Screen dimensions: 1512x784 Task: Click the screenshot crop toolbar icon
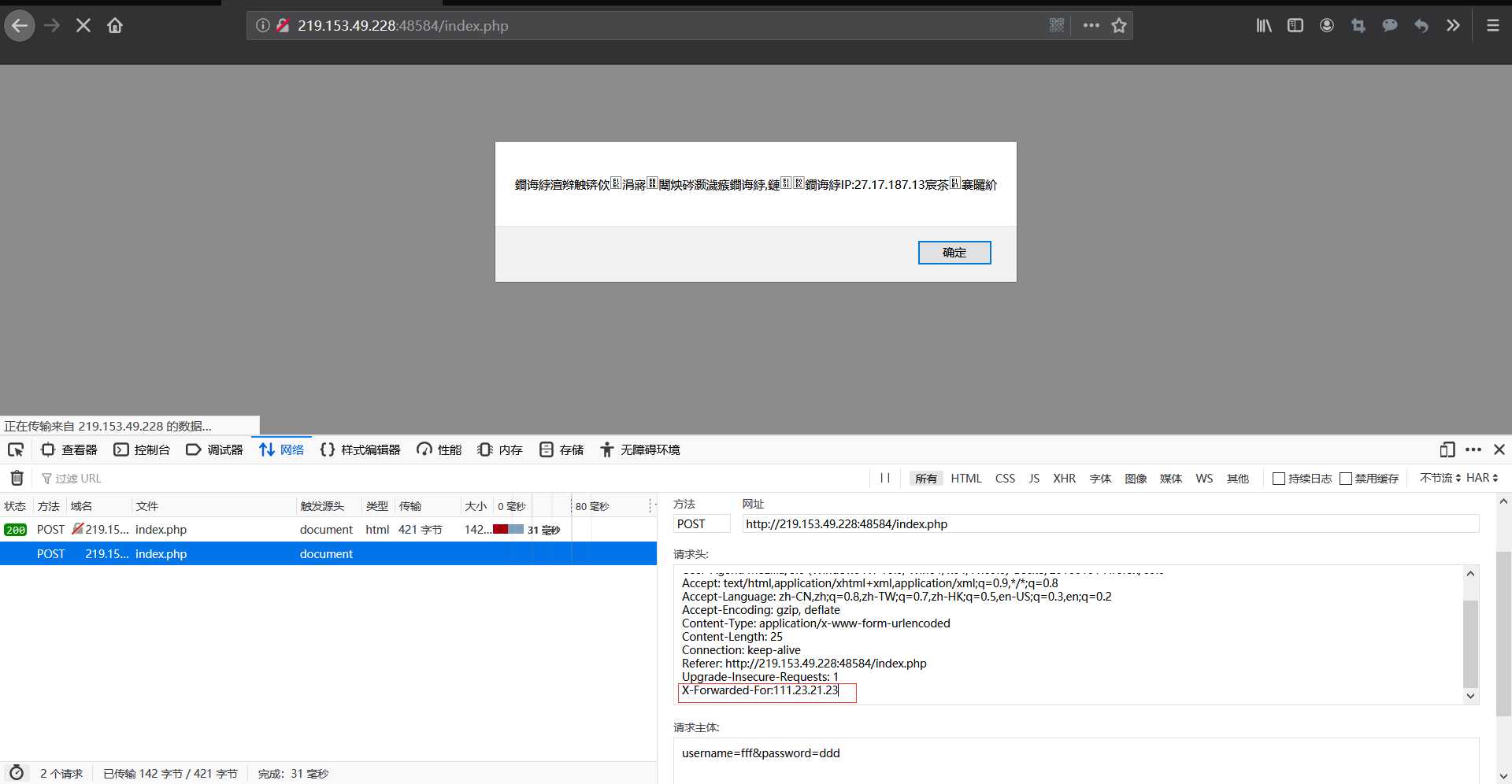(1358, 26)
